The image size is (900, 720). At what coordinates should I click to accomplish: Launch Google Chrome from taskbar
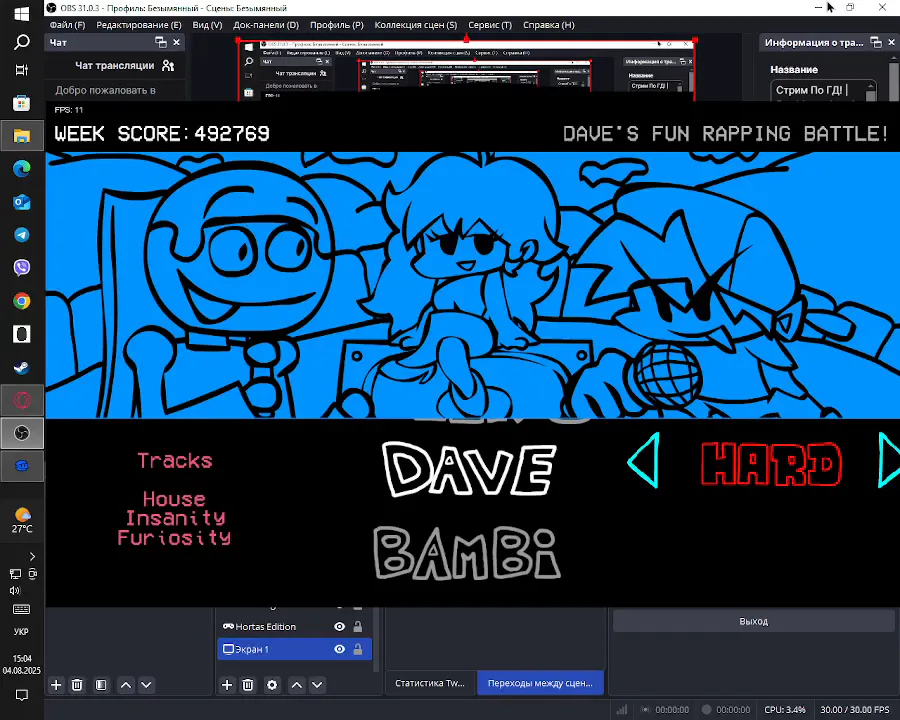tap(22, 301)
